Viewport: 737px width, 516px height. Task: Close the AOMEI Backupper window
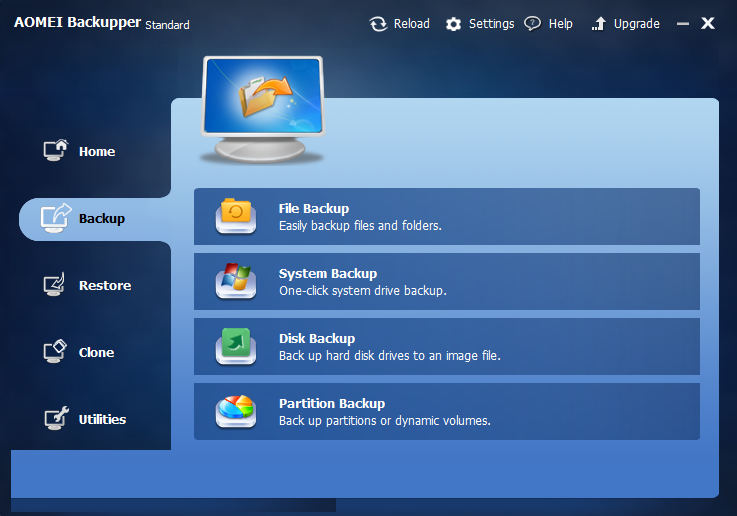click(x=708, y=23)
